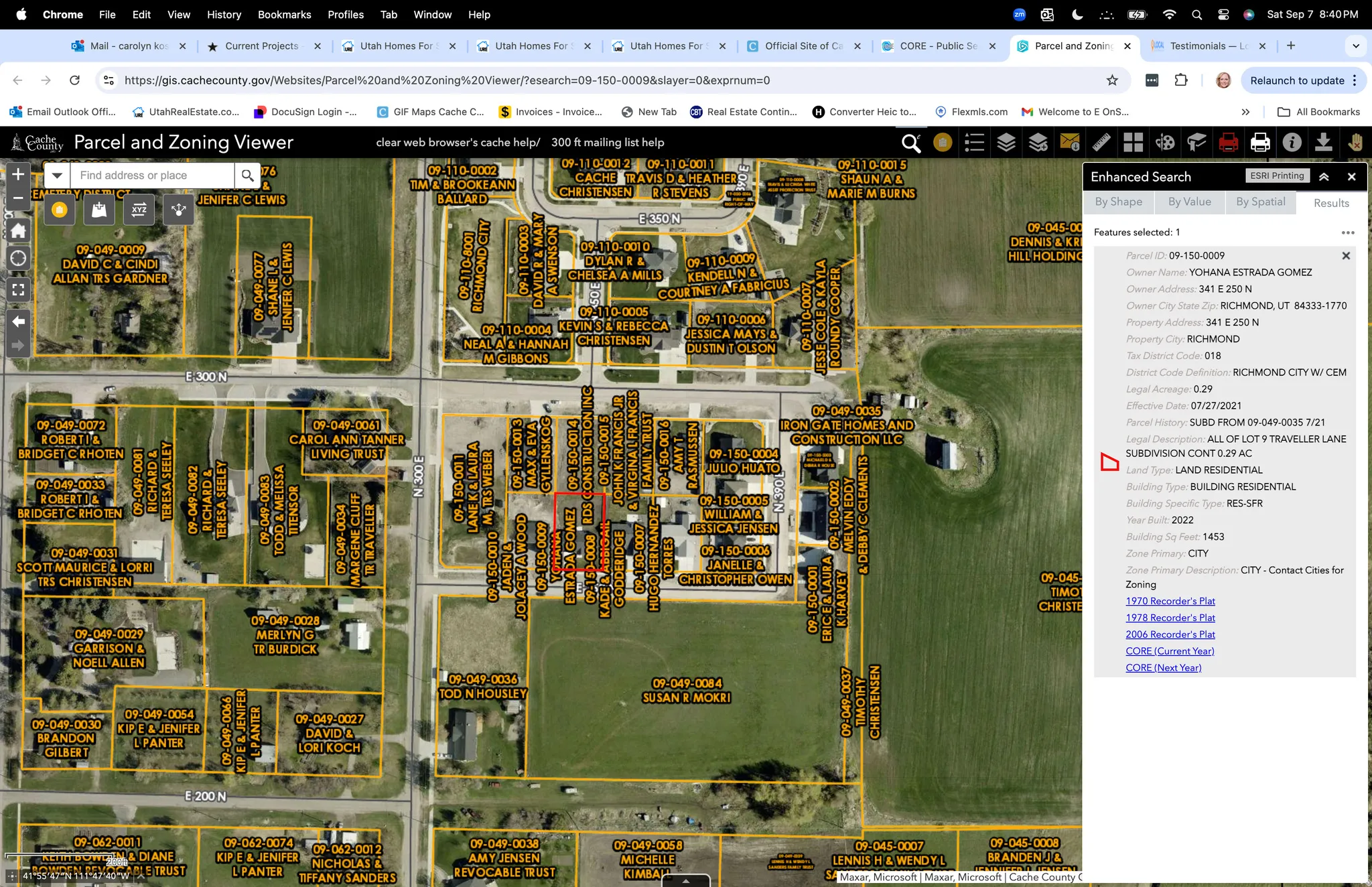Collapse the Enhanced Search panel chevrons
The image size is (1372, 887).
coord(1324,177)
